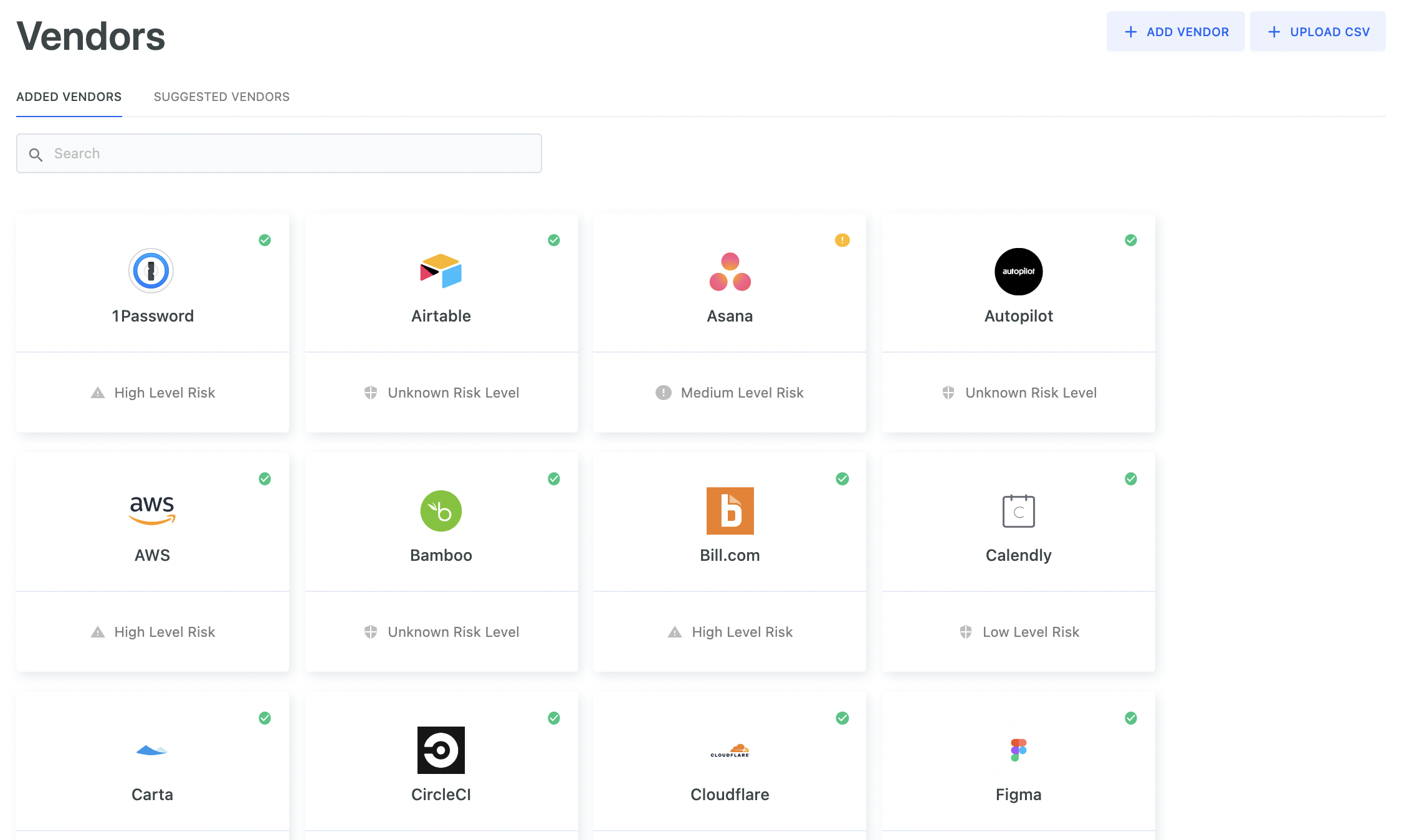Viewport: 1402px width, 840px height.
Task: Open the Autopilot vendor name
Action: coord(1019,316)
